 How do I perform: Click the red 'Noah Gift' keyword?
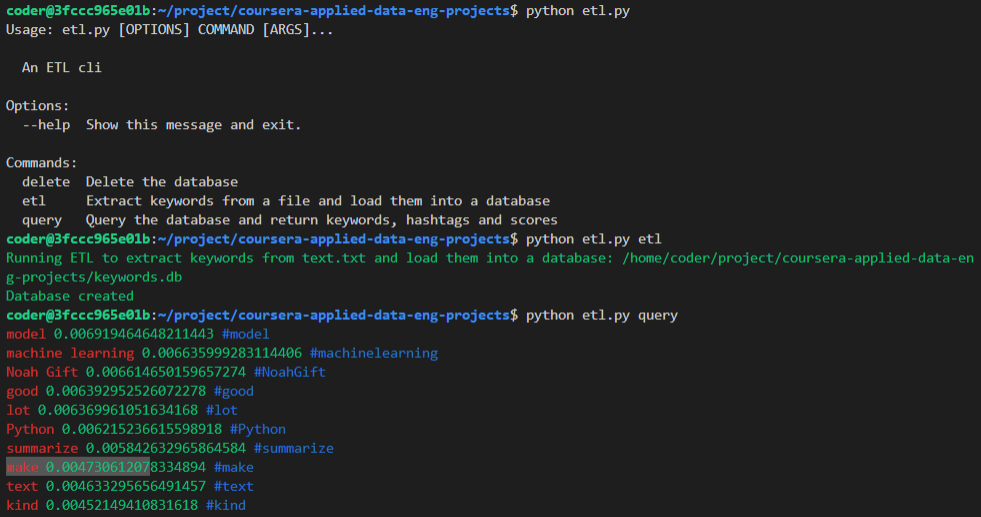click(42, 372)
